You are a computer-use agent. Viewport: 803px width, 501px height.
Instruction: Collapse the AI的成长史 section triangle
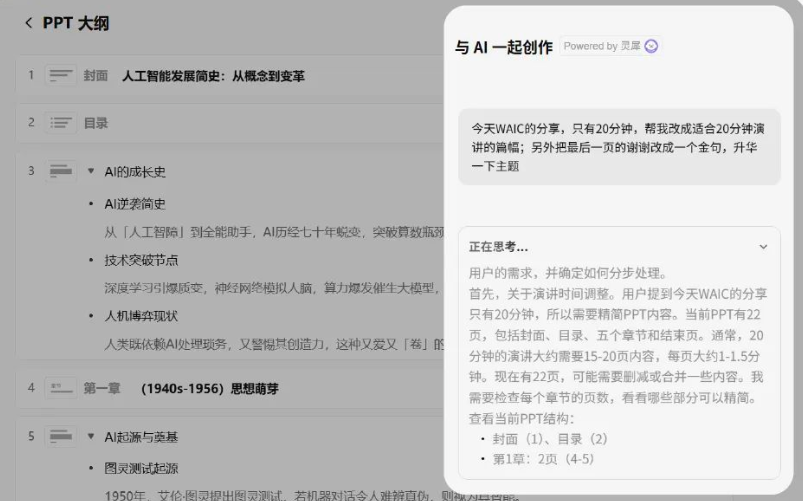click(x=91, y=171)
